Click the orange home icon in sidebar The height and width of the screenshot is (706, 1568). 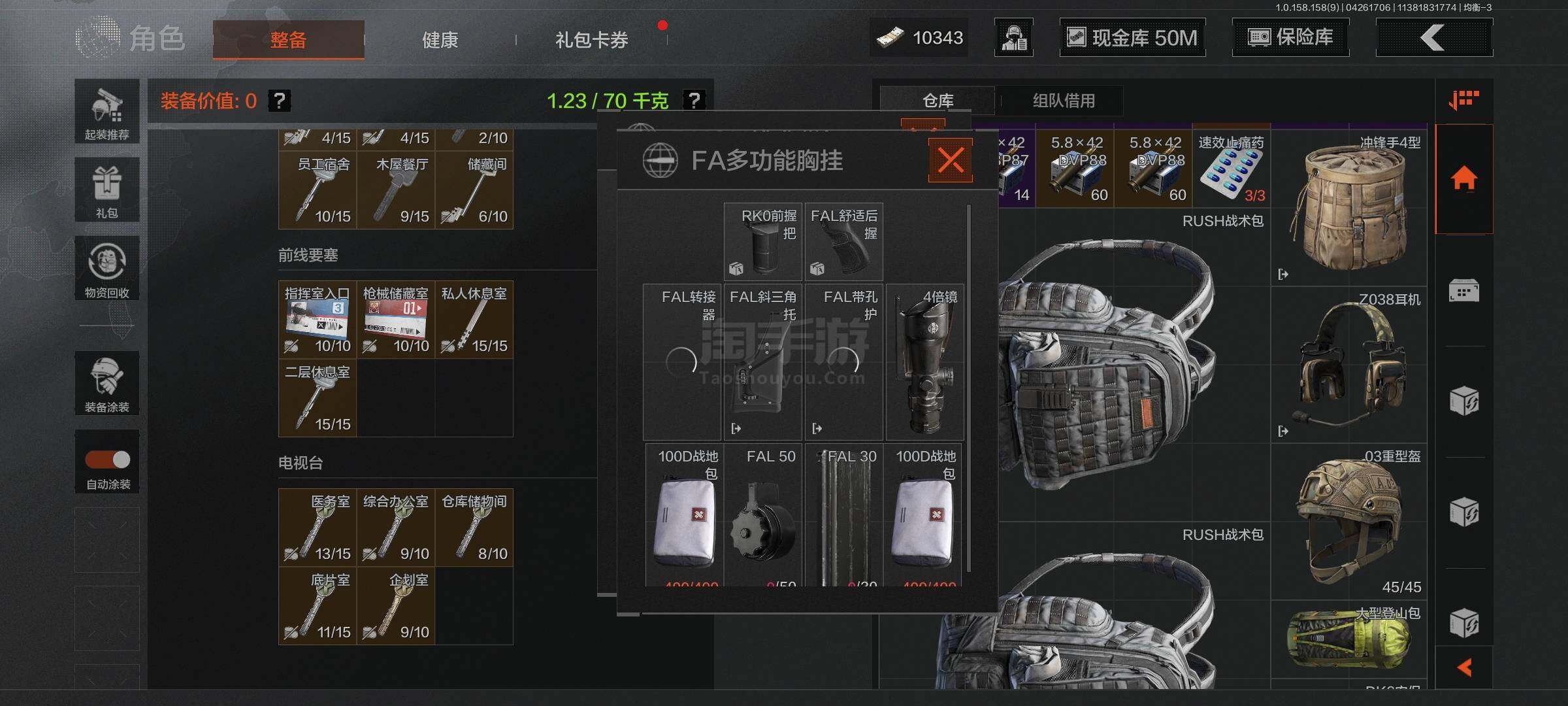point(1463,178)
